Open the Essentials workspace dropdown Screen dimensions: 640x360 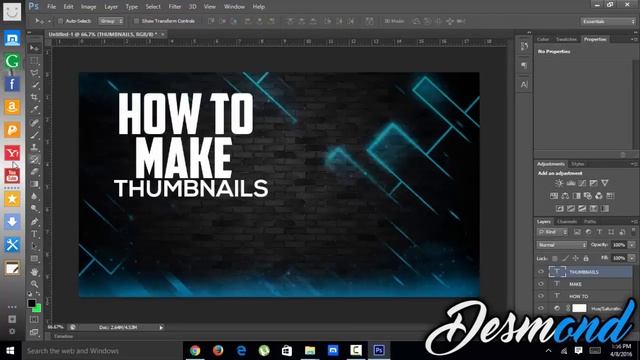point(608,21)
